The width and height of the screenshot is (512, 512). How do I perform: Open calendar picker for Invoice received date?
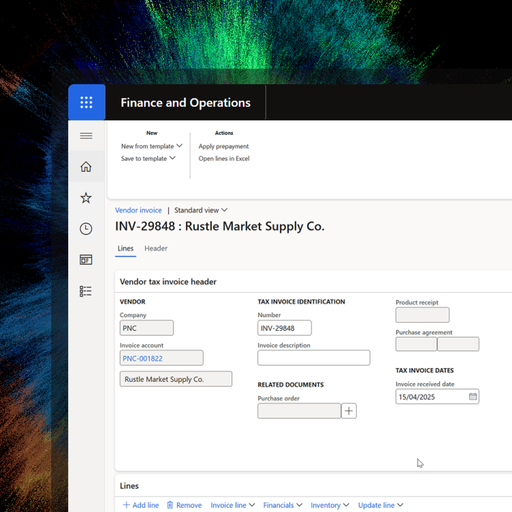pos(473,396)
